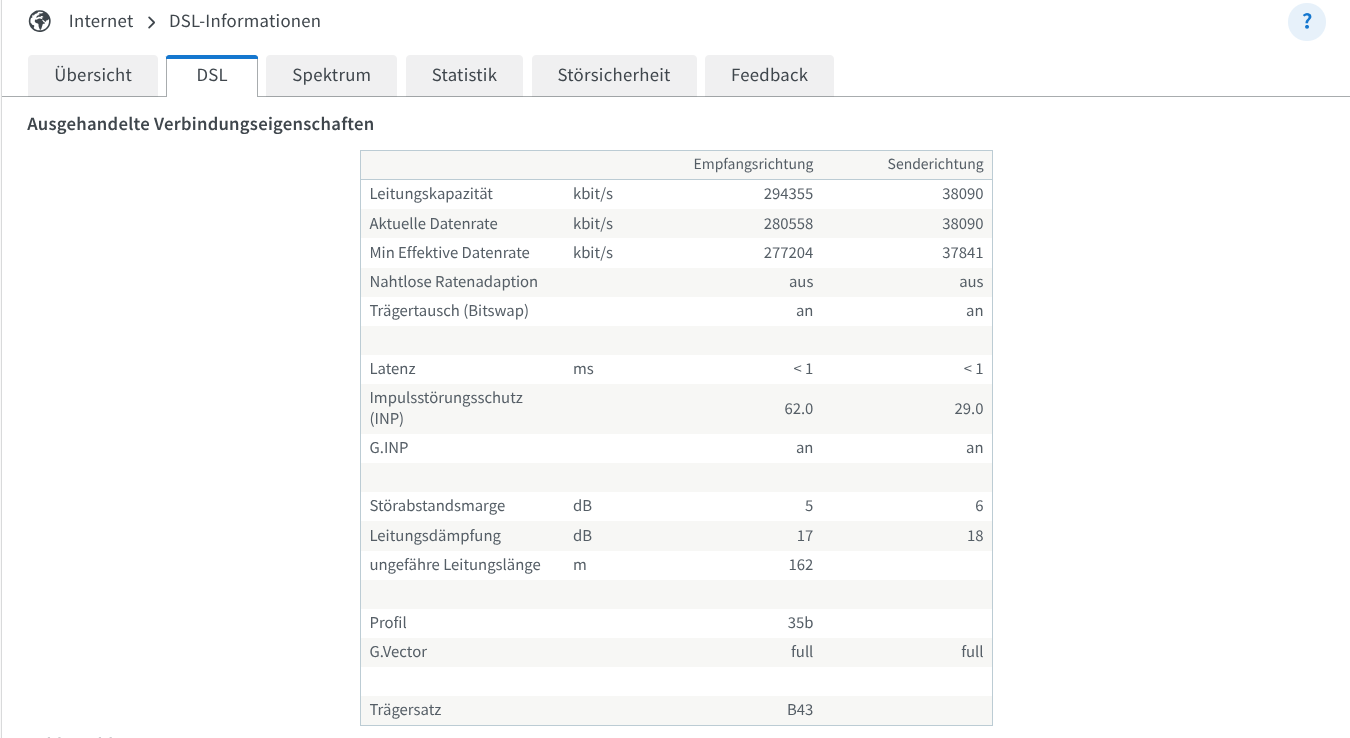This screenshot has width=1350, height=738.
Task: Click the DSL-Informationen breadcrumb text
Action: click(x=244, y=21)
